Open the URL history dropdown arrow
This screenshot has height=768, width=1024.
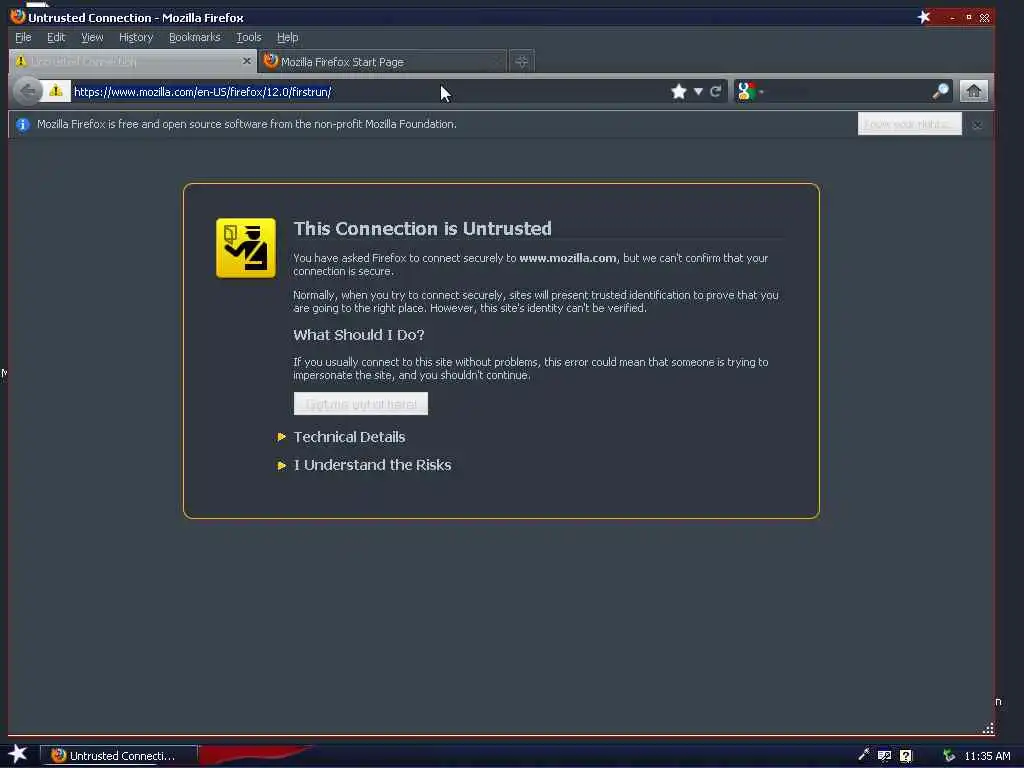click(x=698, y=91)
